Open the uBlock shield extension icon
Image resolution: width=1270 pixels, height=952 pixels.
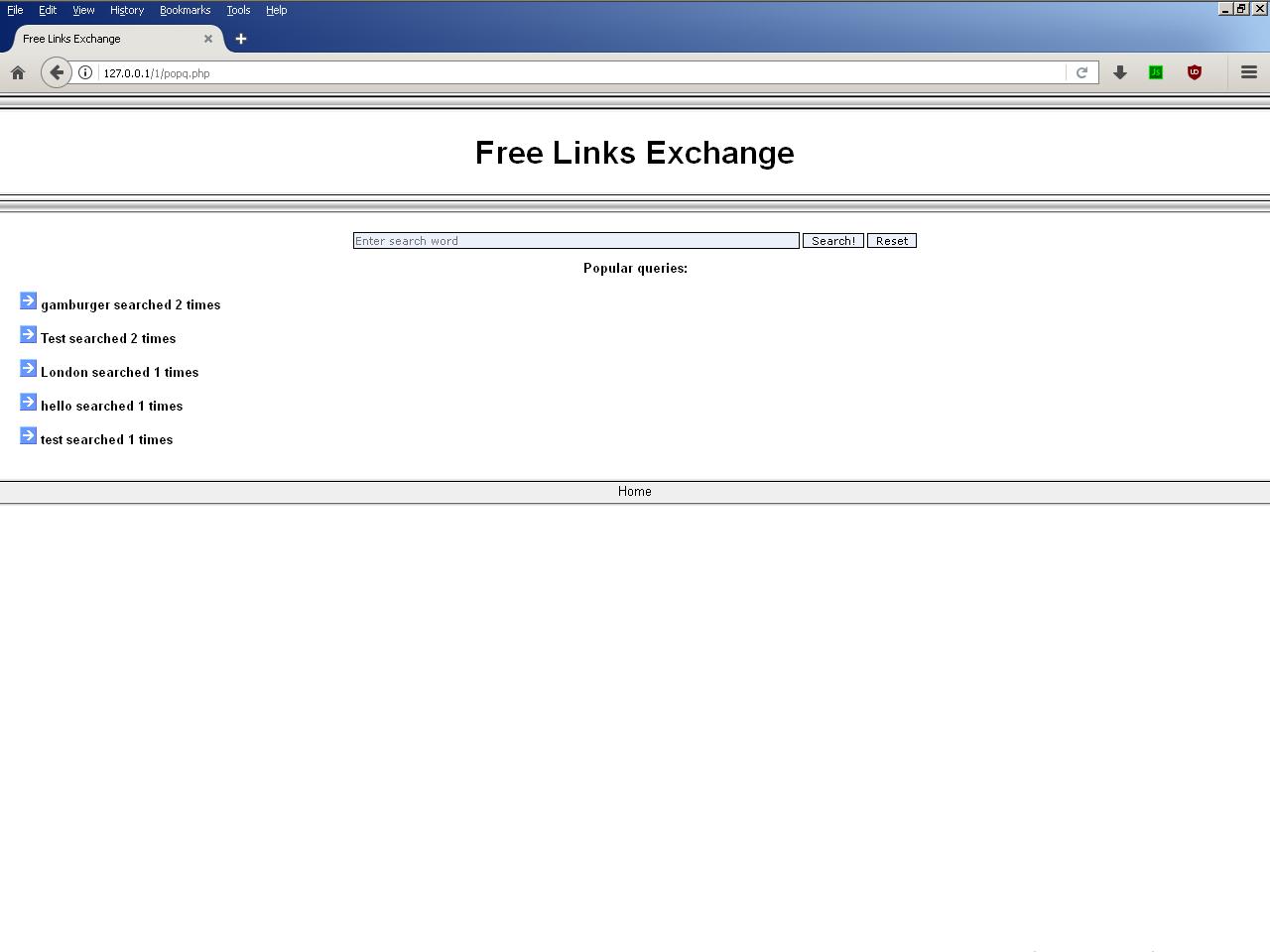click(1195, 72)
